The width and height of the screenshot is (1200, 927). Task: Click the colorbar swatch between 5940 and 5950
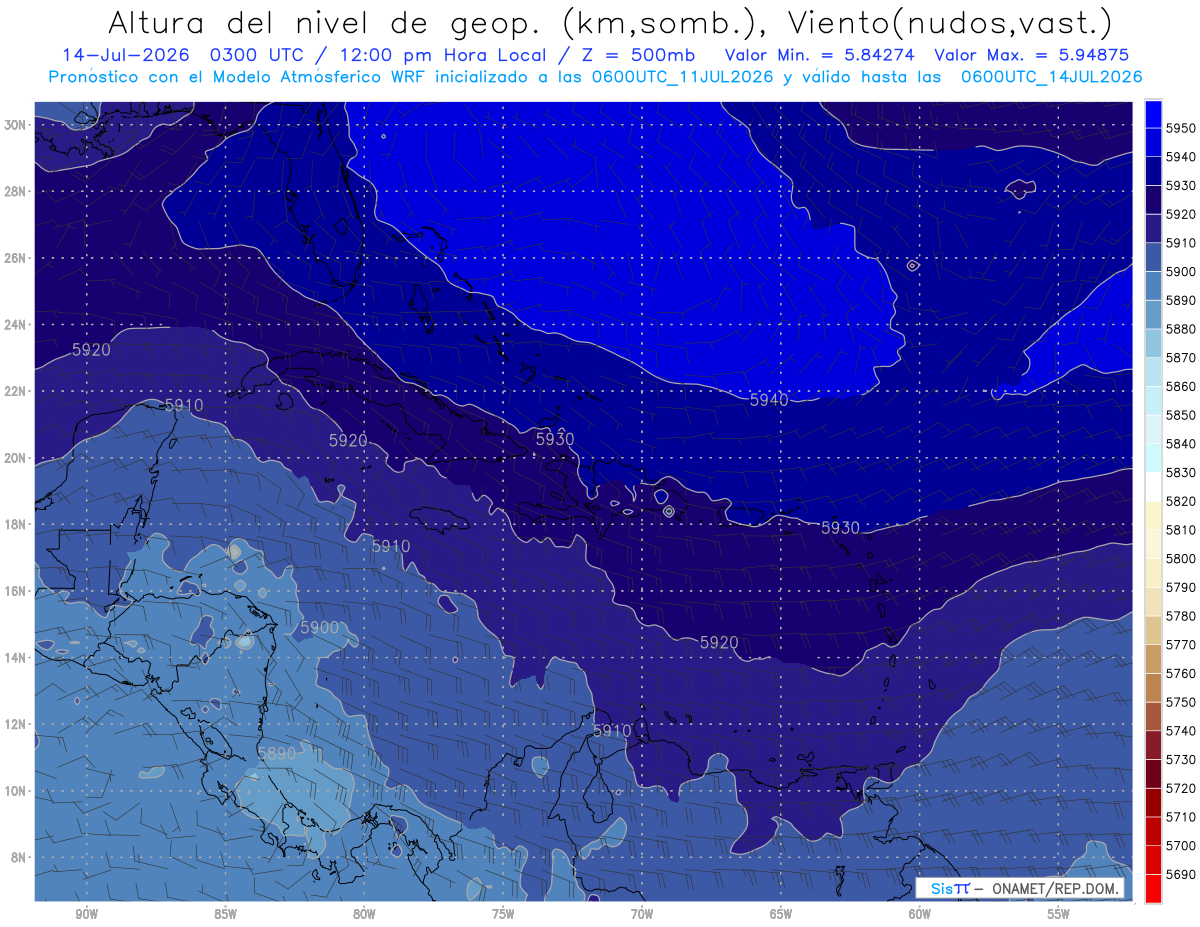pos(1153,143)
